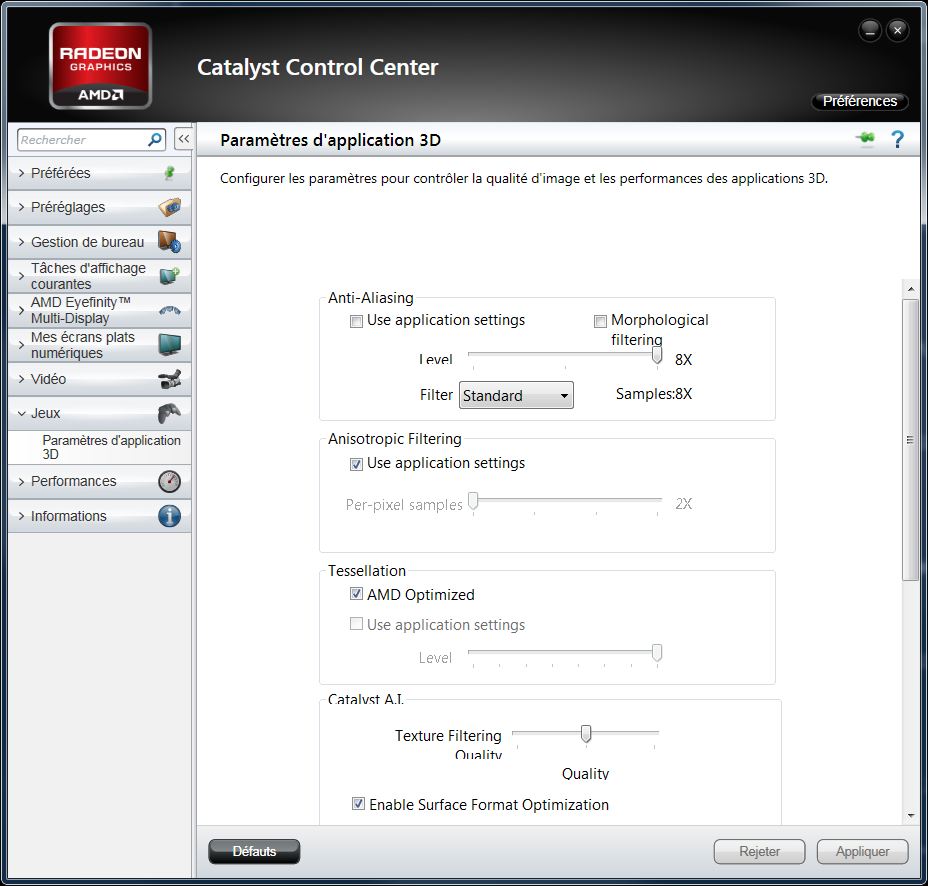
Task: Uncheck Enable Surface Format Optimization
Action: (x=358, y=803)
